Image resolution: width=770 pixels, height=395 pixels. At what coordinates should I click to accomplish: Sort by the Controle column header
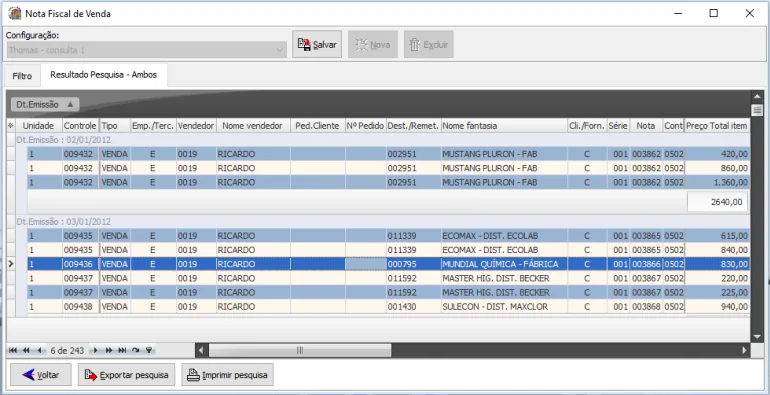click(x=80, y=126)
